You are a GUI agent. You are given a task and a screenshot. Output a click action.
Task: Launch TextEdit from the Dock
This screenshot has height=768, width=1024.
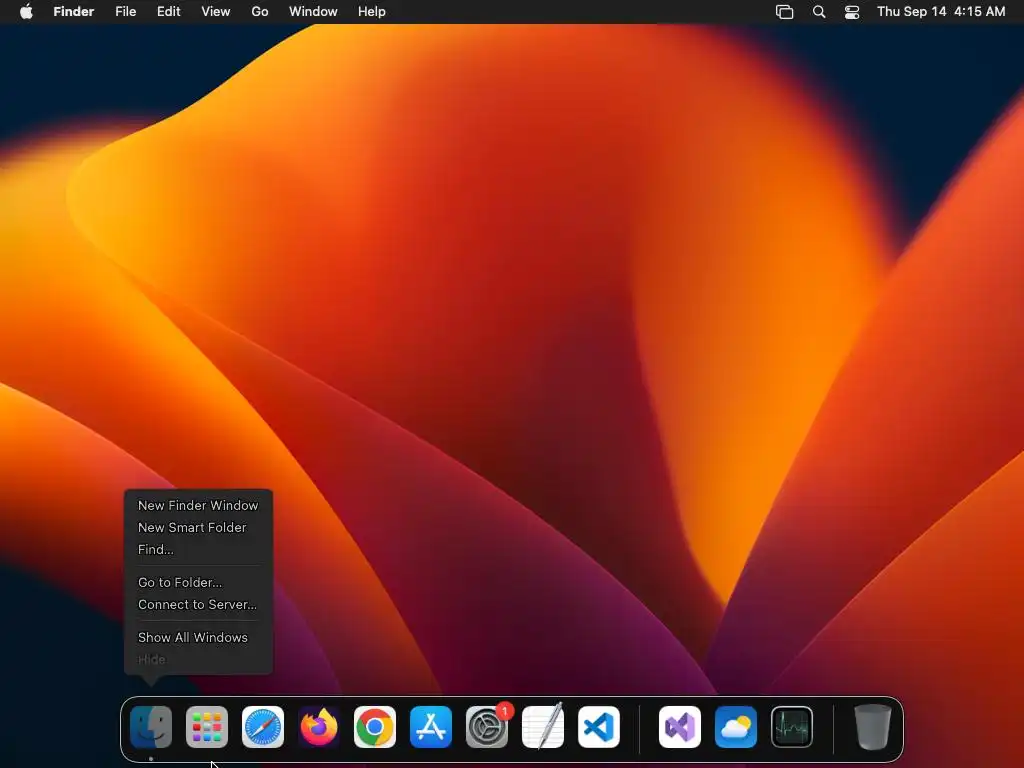coord(543,727)
